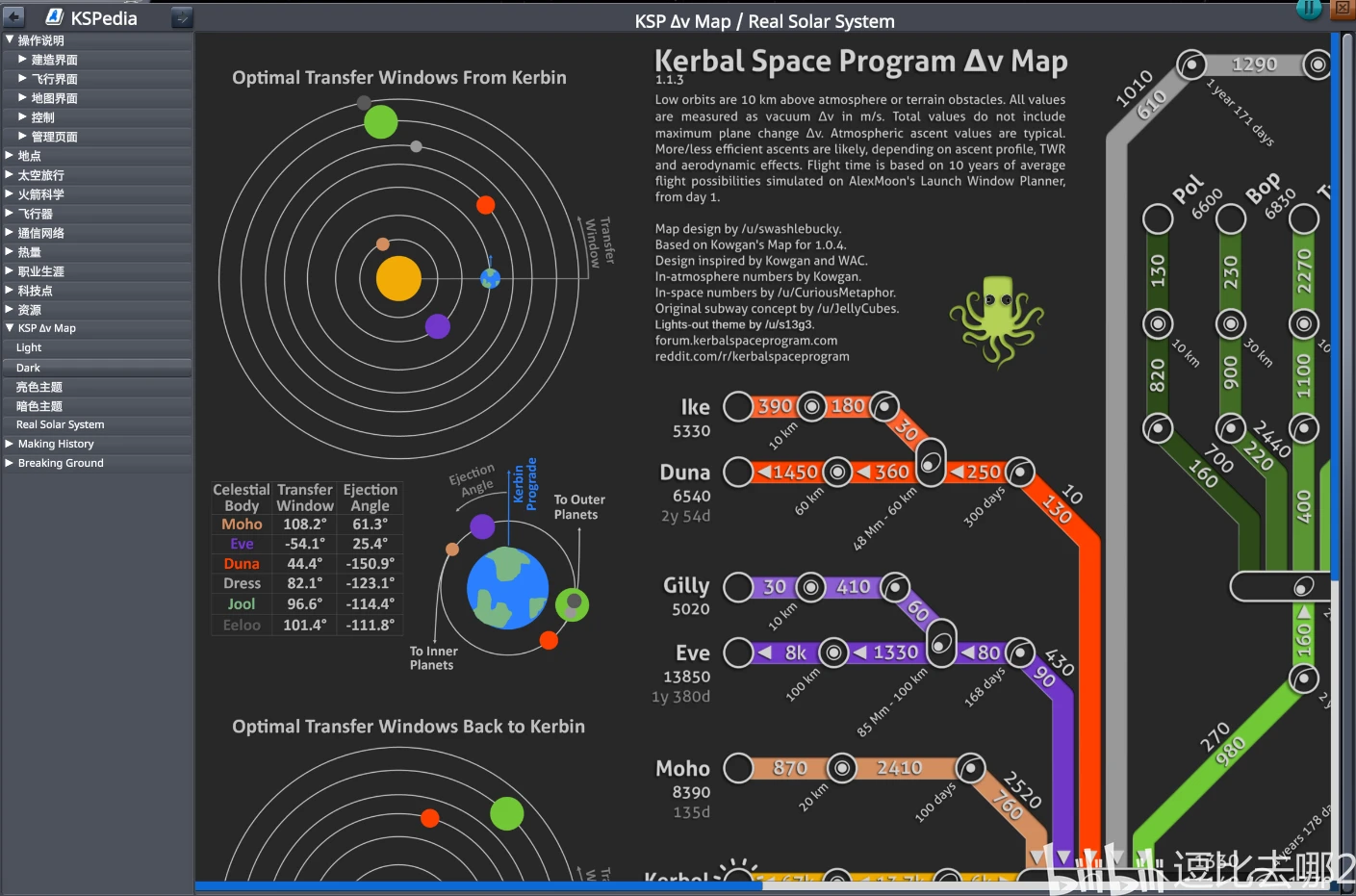1356x896 pixels.
Task: Select the Real Solar System page
Action: [97, 424]
